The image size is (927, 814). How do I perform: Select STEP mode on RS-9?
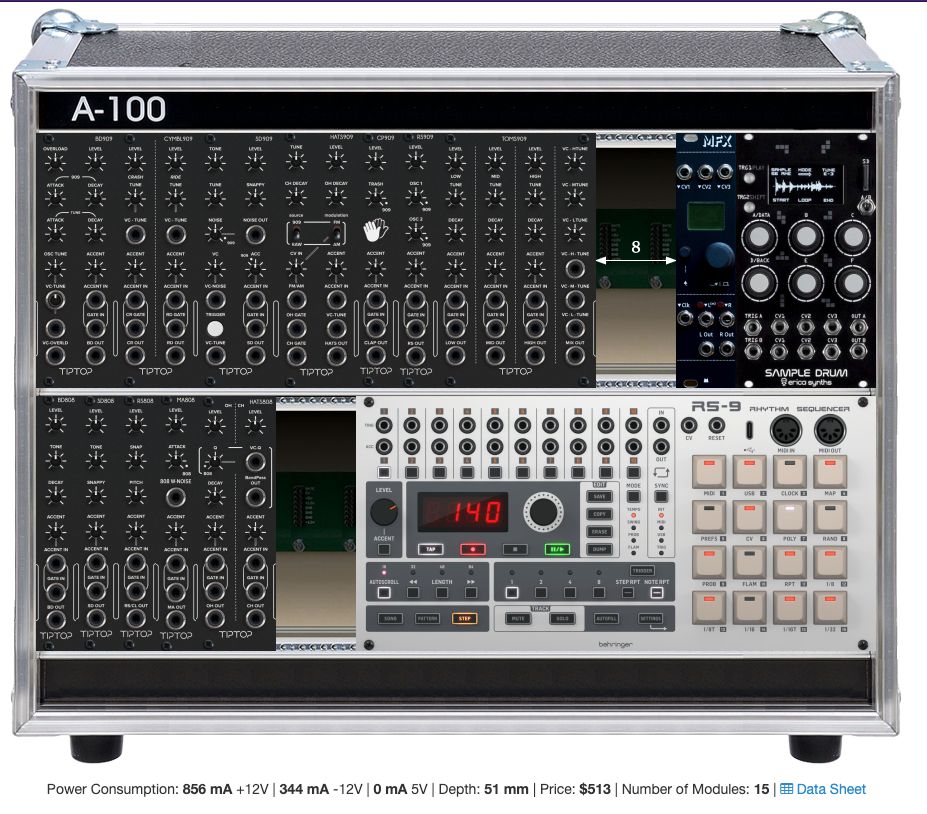(x=465, y=618)
